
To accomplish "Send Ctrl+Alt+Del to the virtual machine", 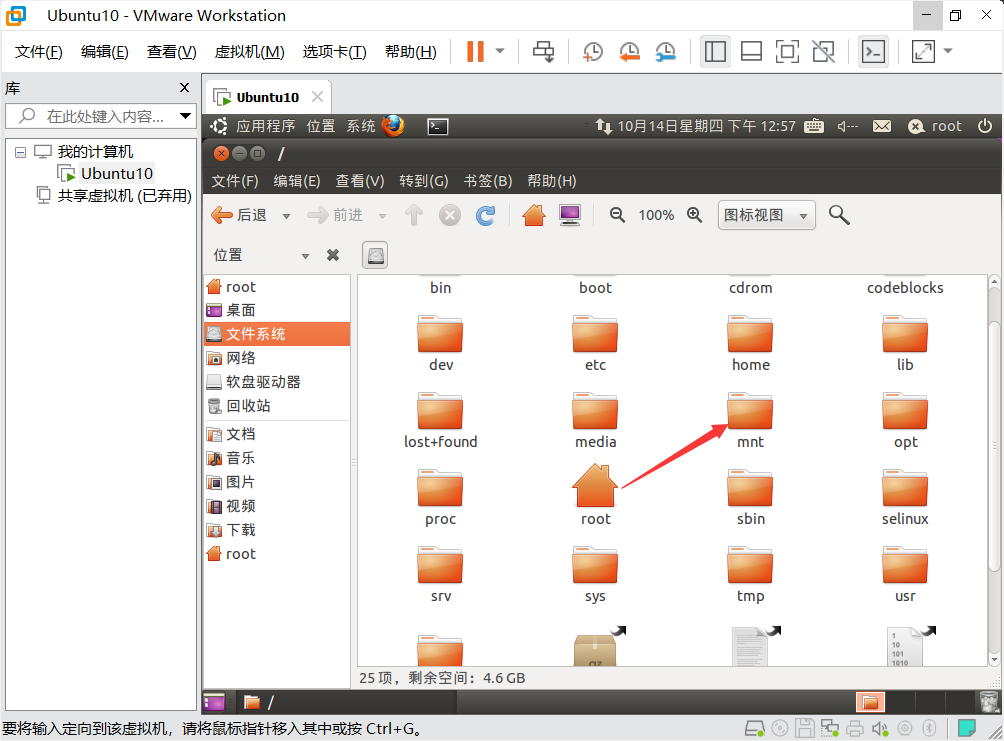I will (x=544, y=51).
